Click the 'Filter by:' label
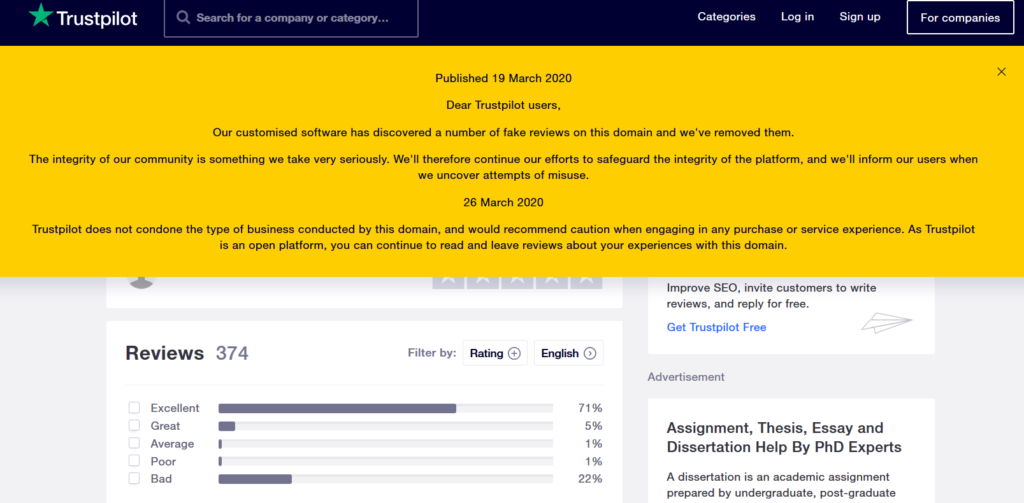This screenshot has height=503, width=1024. click(432, 353)
